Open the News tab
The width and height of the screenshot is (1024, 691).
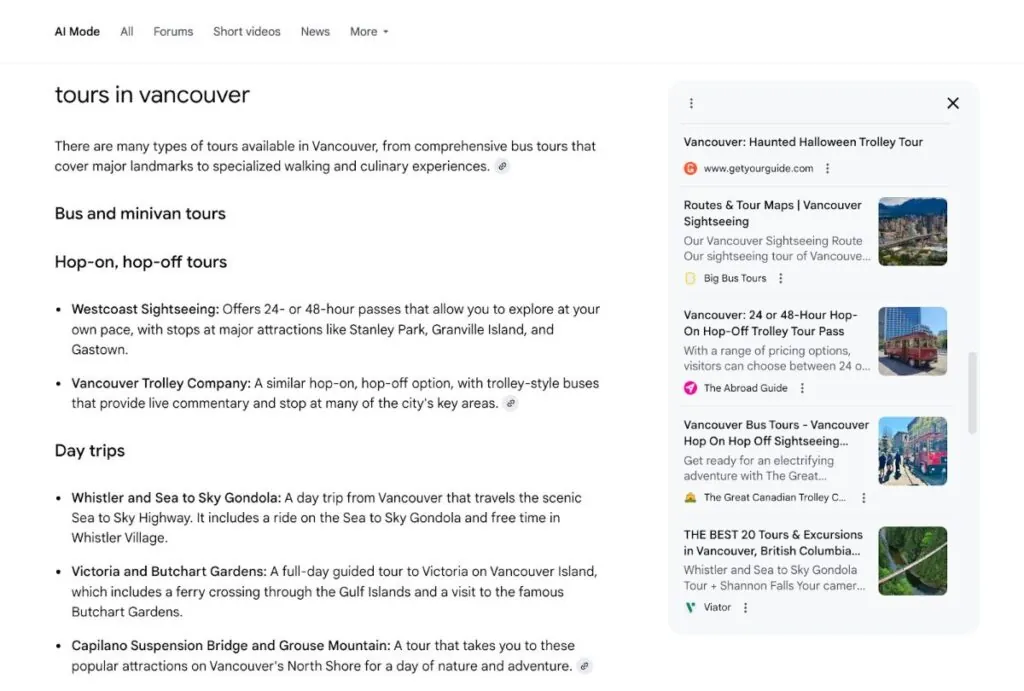[315, 31]
